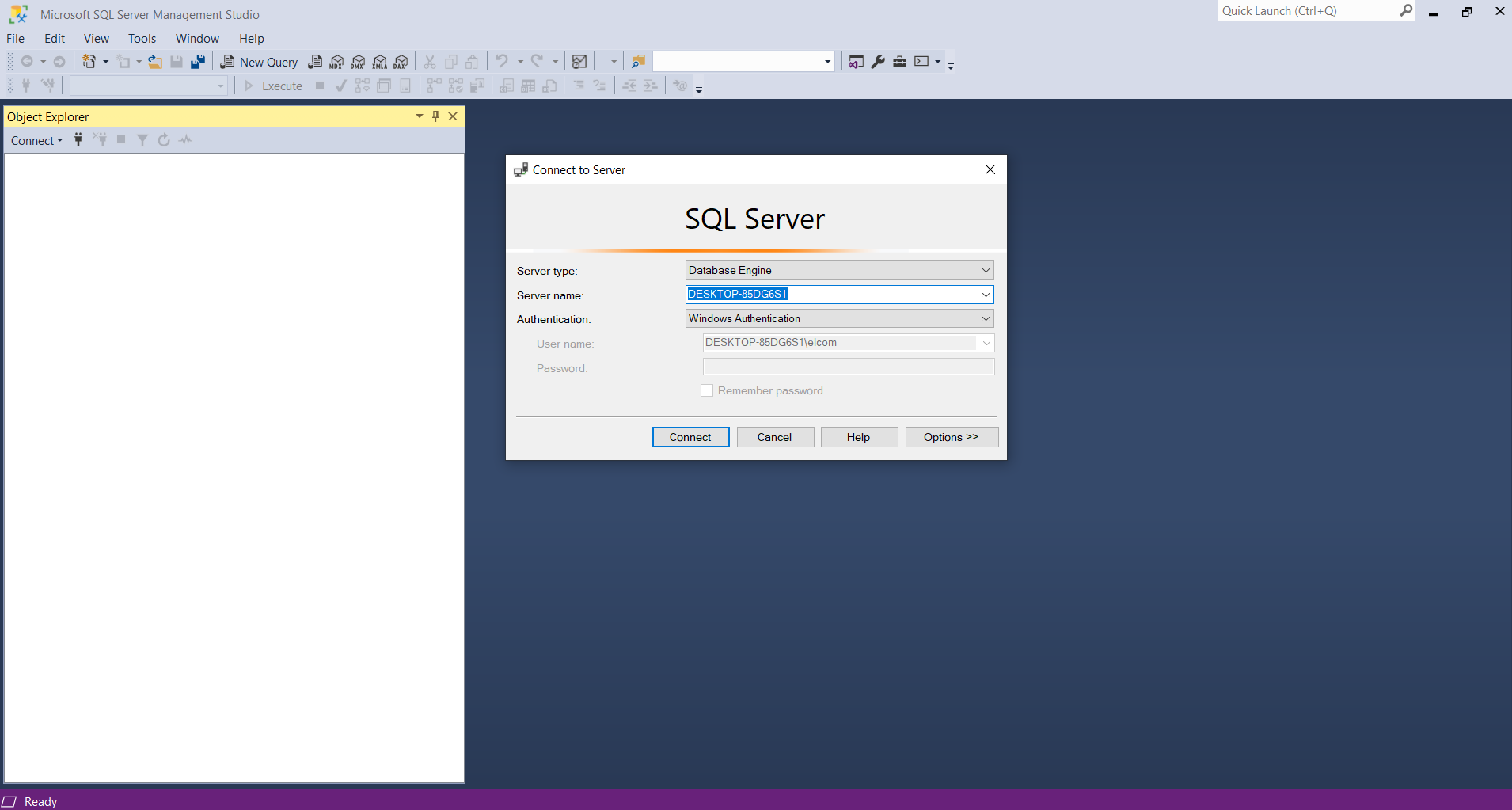Click the Options >> button
The height and width of the screenshot is (810, 1512).
click(951, 437)
